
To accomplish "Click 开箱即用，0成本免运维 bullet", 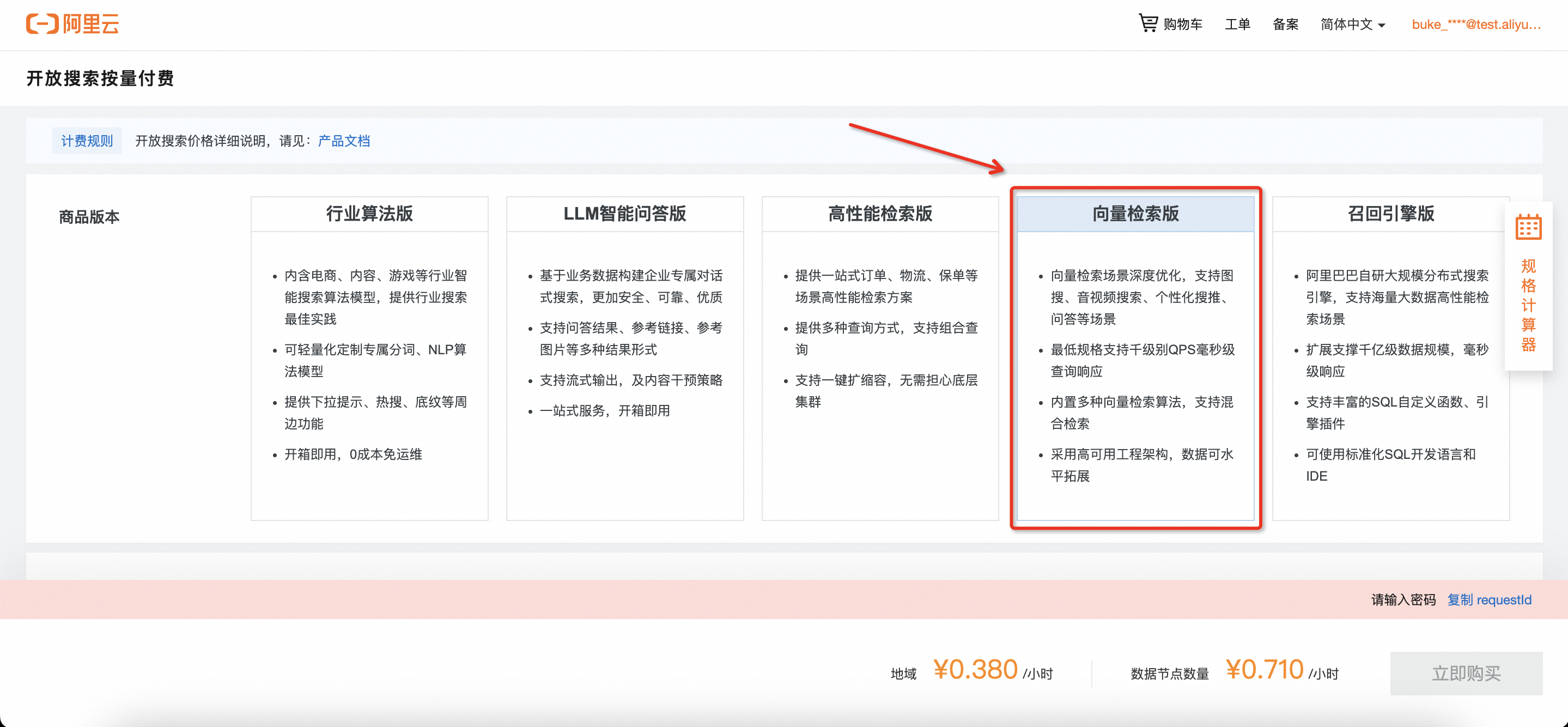I will 353,454.
